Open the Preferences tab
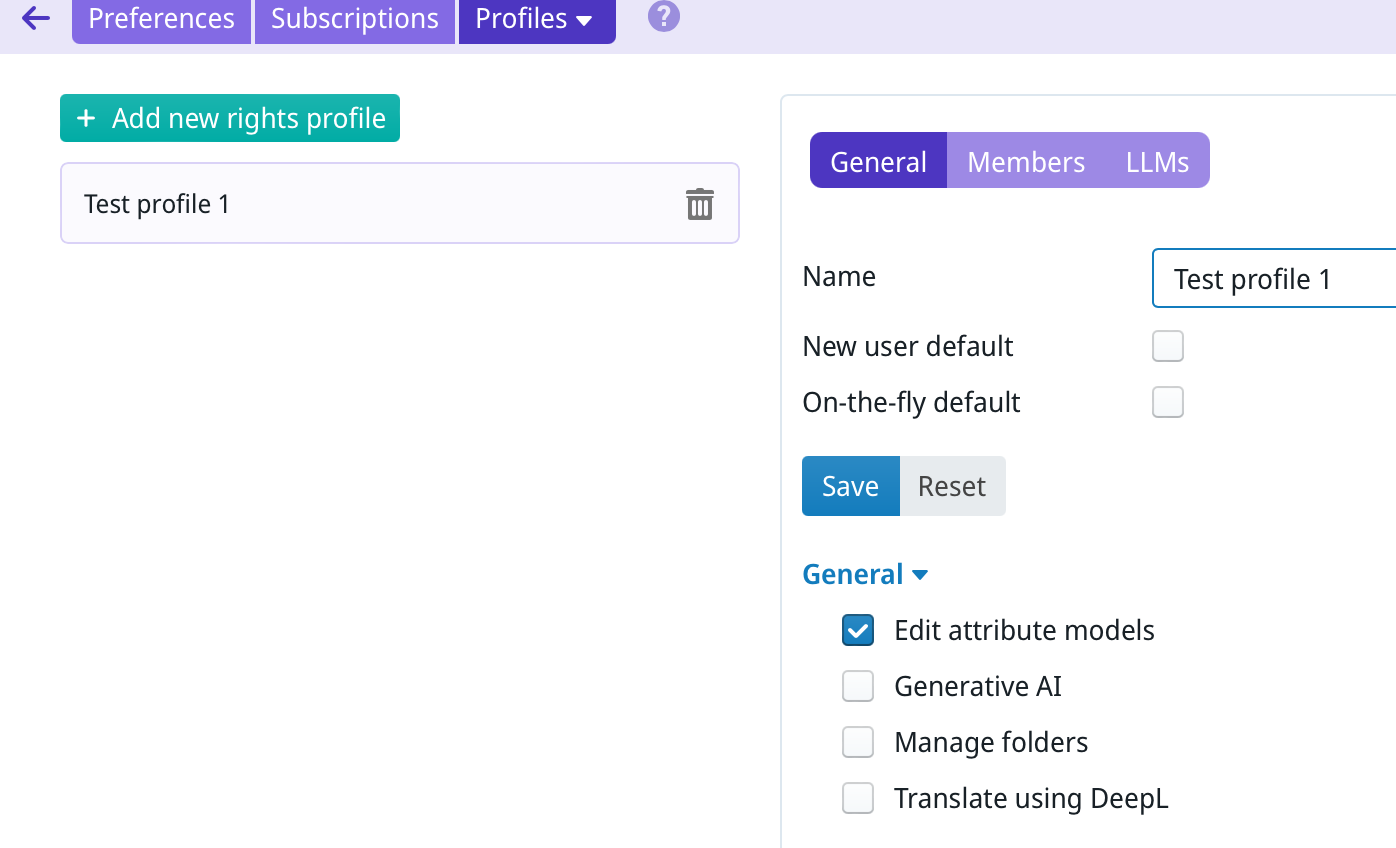1396x848 pixels. click(161, 20)
